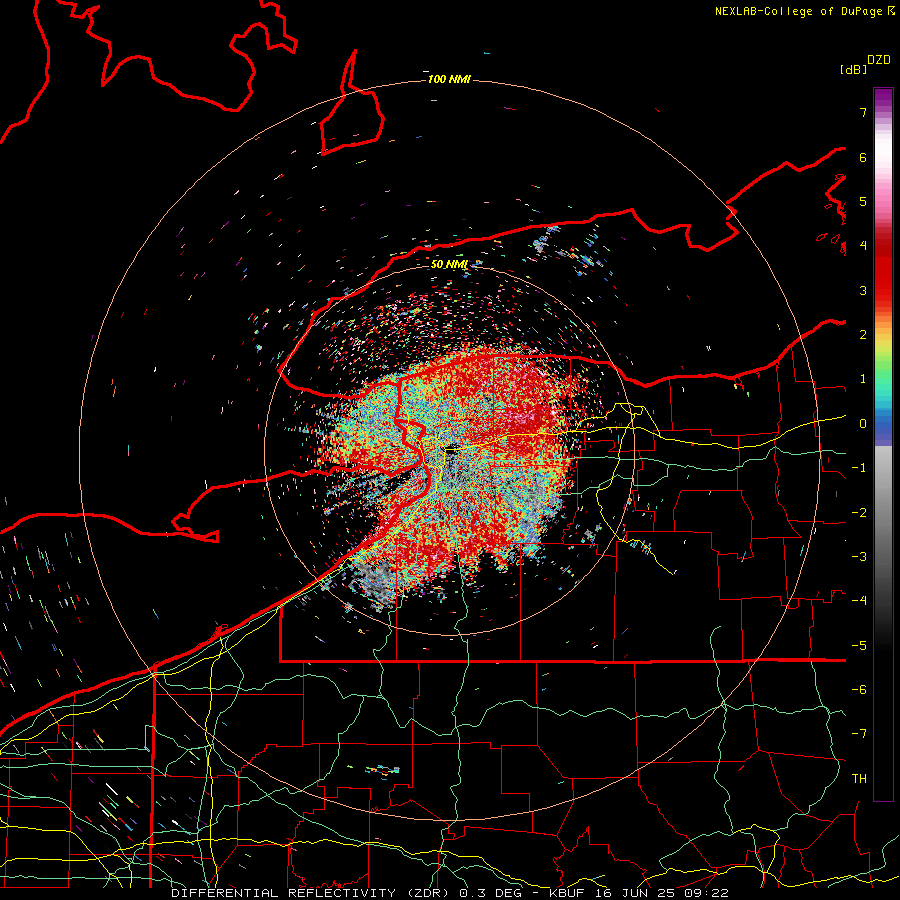This screenshot has width=900, height=900.
Task: Click the 7 value on color scale
Action: coord(863,112)
